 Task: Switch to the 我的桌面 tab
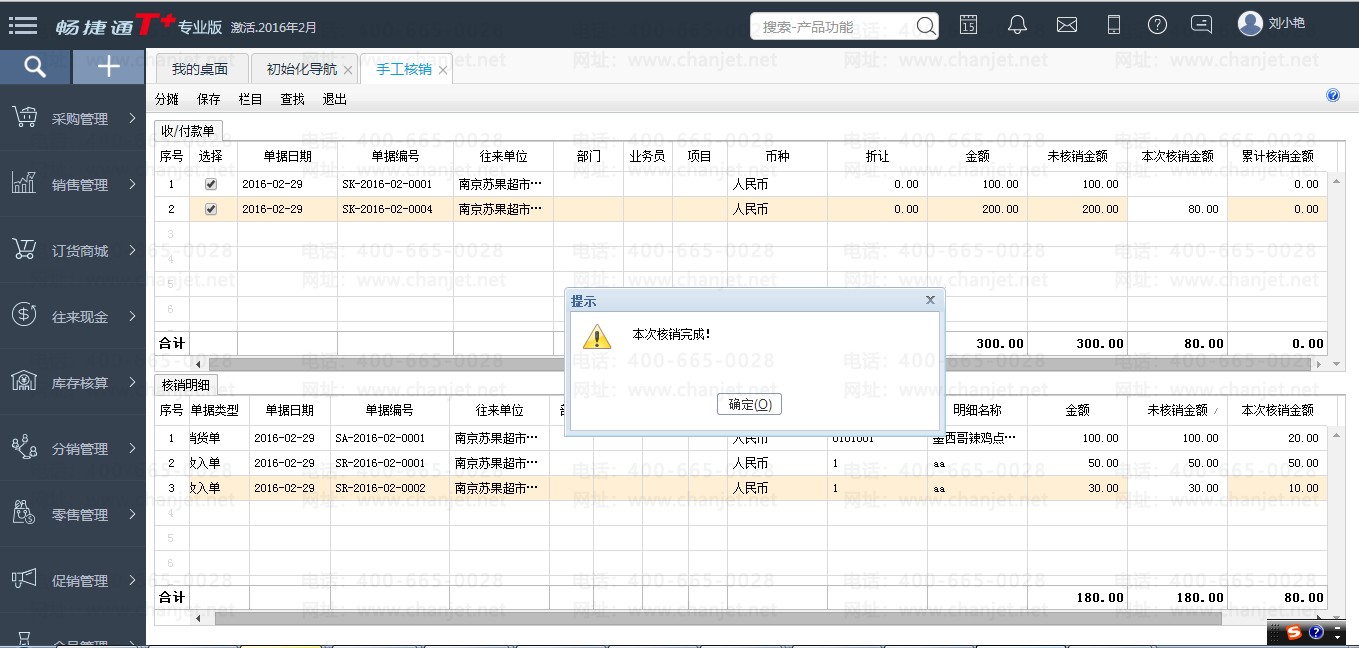coord(199,69)
